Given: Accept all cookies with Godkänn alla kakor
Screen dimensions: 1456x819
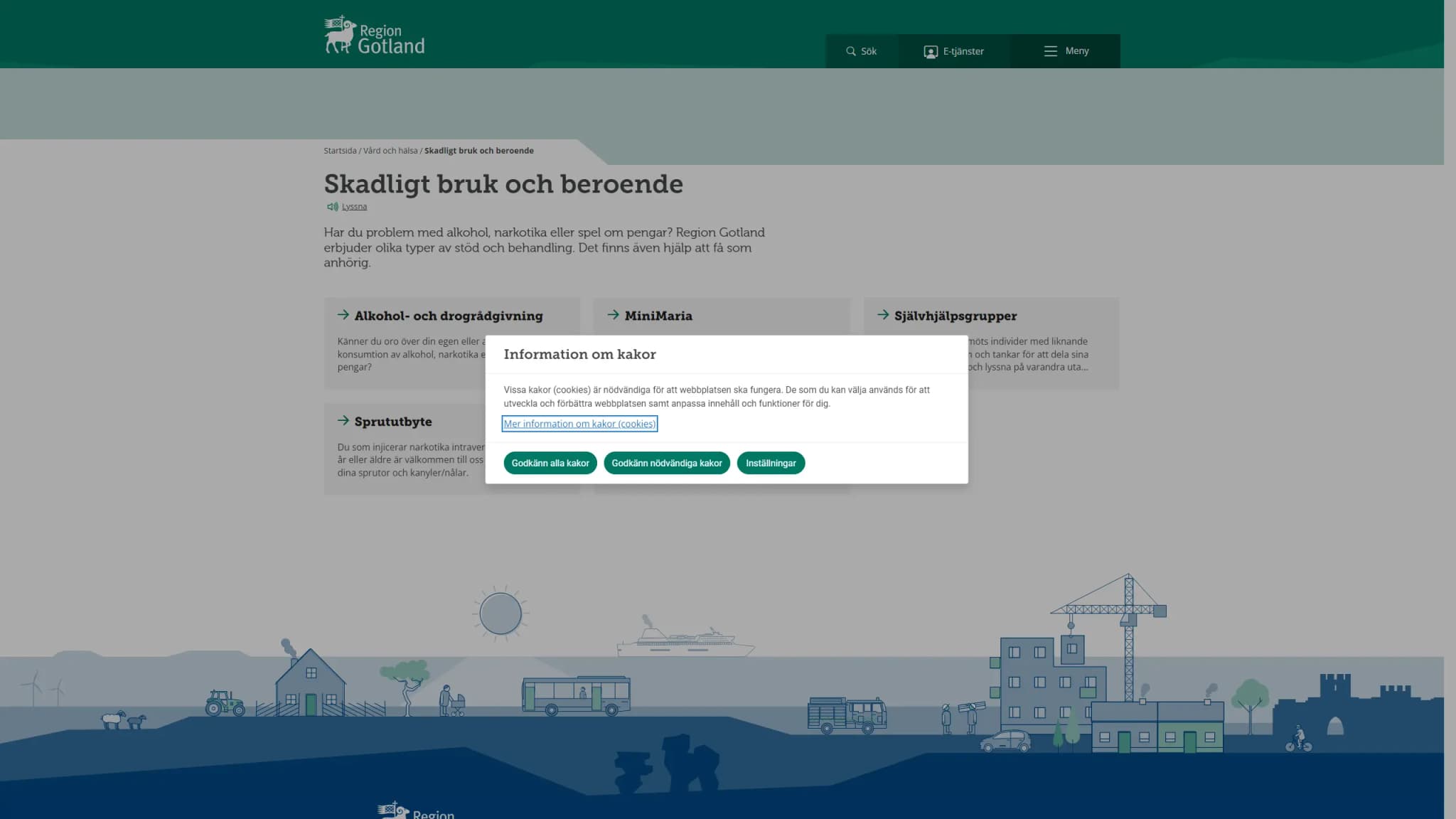Looking at the screenshot, I should point(550,463).
